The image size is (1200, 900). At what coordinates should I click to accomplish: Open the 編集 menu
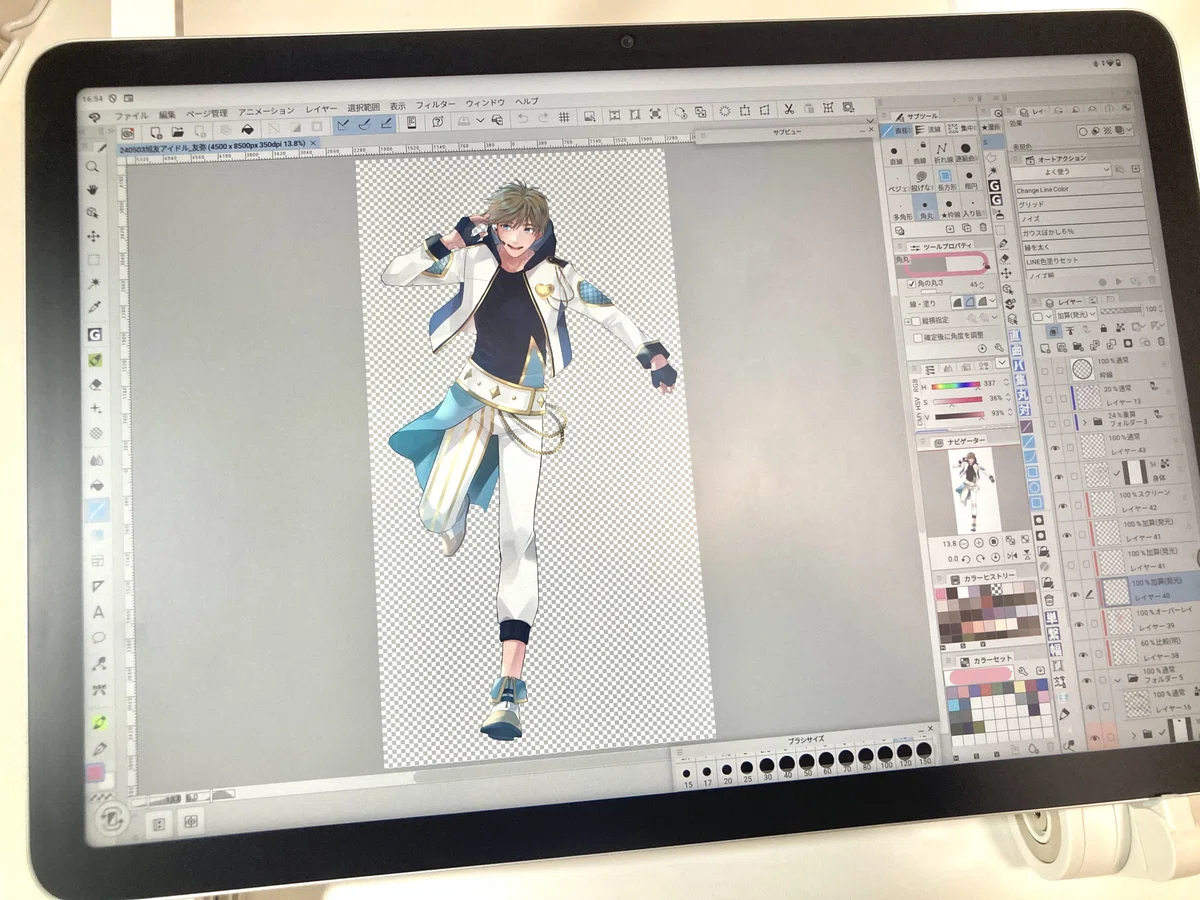167,113
